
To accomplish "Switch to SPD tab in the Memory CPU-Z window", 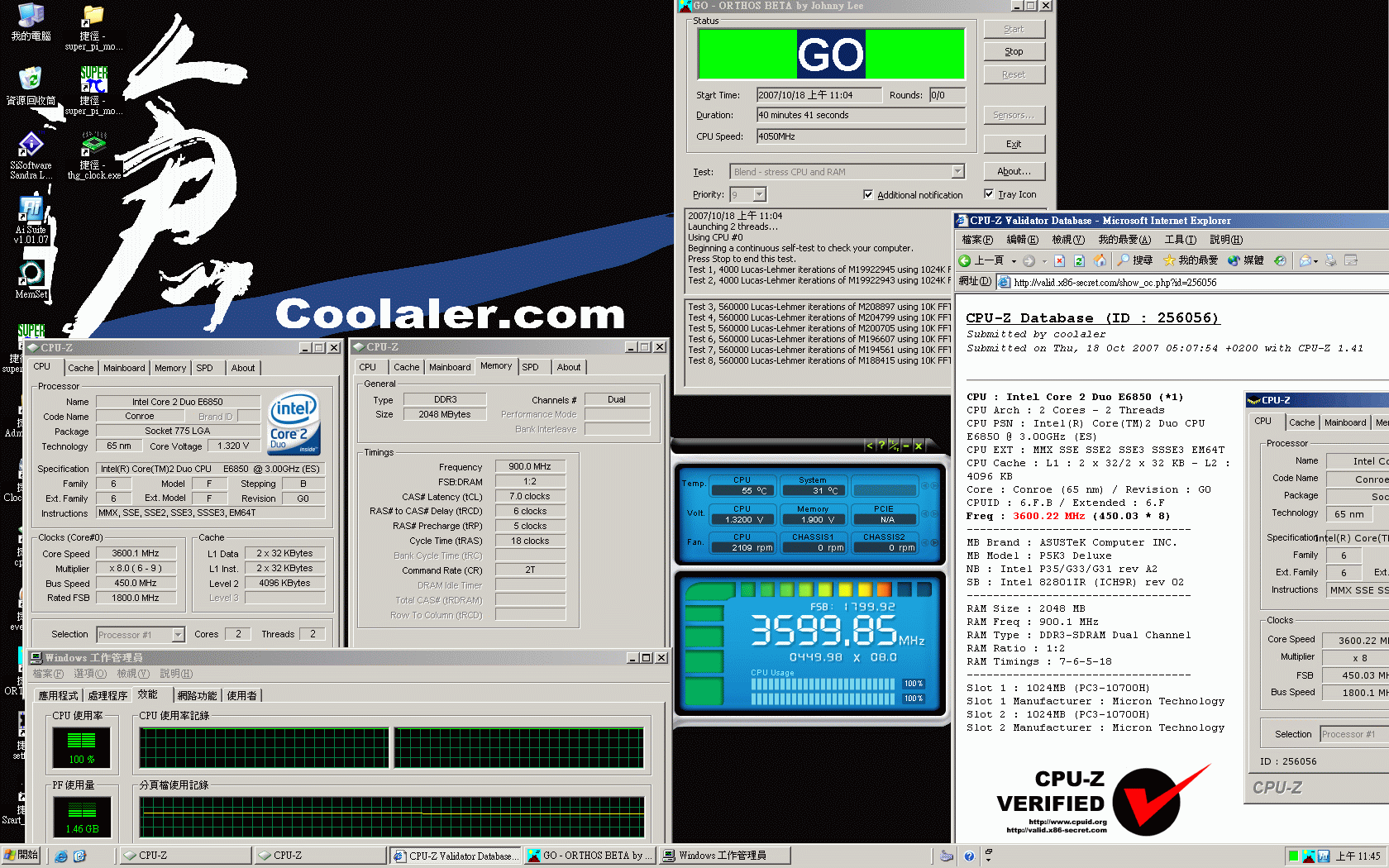I will coord(530,367).
